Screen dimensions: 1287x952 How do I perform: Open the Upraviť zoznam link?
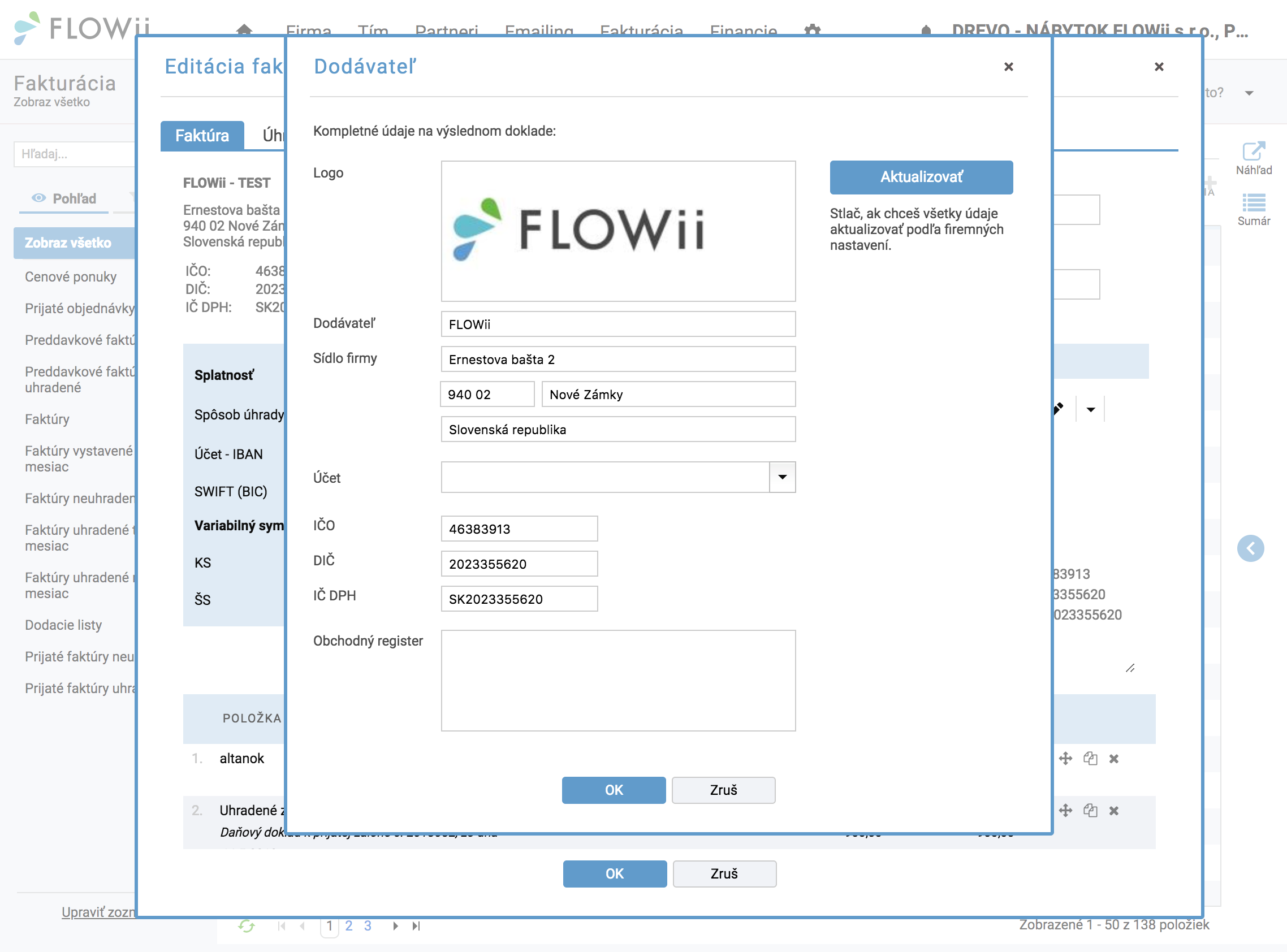click(98, 912)
